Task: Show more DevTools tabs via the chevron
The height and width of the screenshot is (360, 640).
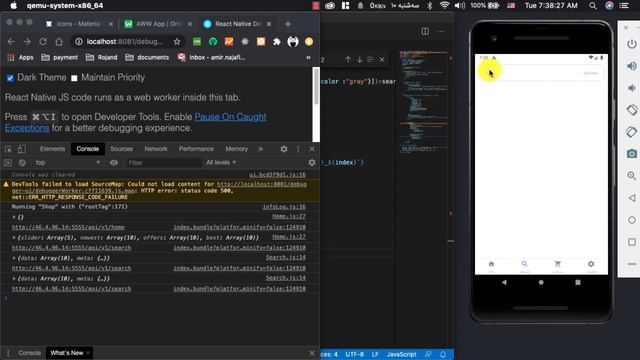Action: coord(261,149)
